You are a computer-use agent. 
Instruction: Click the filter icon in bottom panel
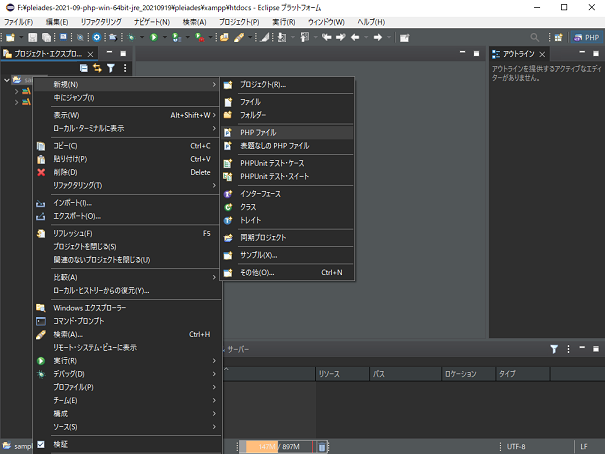554,349
